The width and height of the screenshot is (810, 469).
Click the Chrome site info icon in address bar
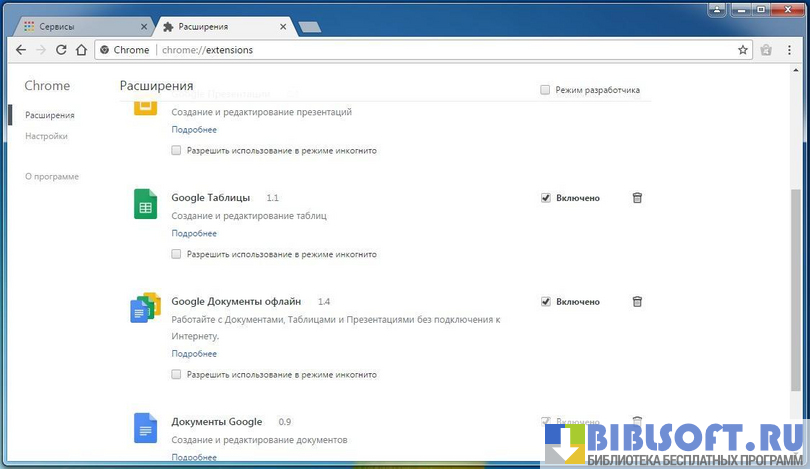tap(104, 50)
